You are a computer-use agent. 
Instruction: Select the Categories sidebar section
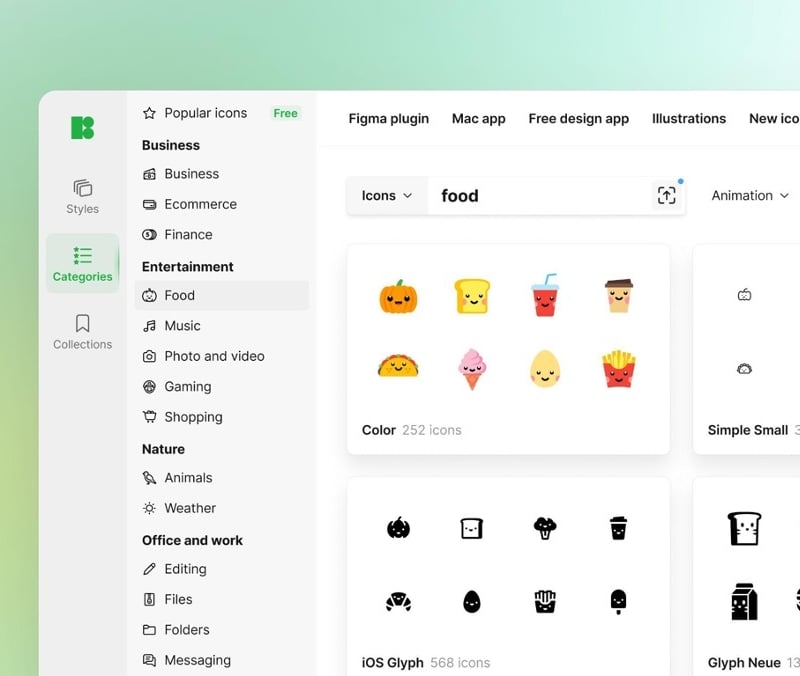click(82, 264)
